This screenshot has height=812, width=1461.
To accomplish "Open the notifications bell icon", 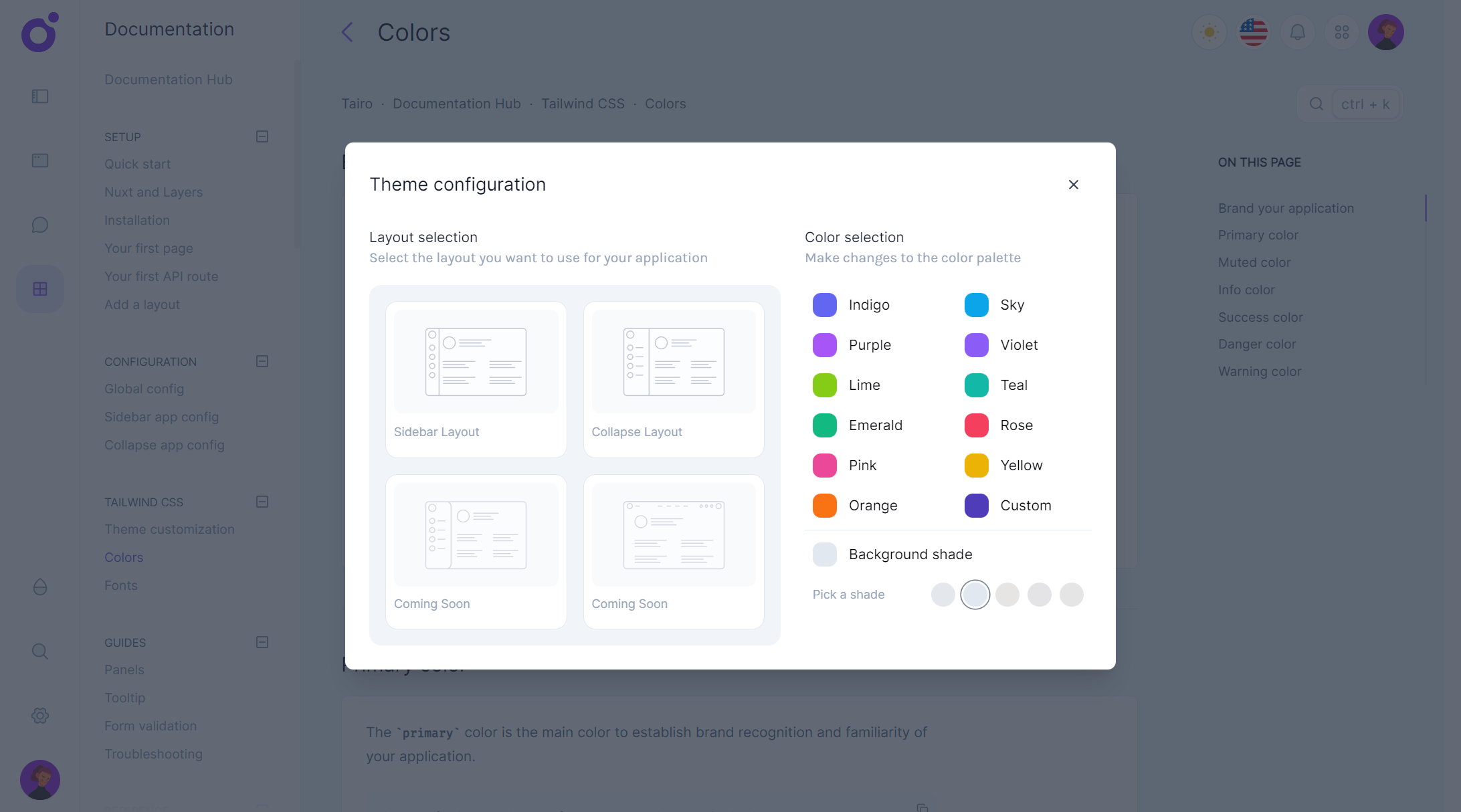I will 1297,32.
